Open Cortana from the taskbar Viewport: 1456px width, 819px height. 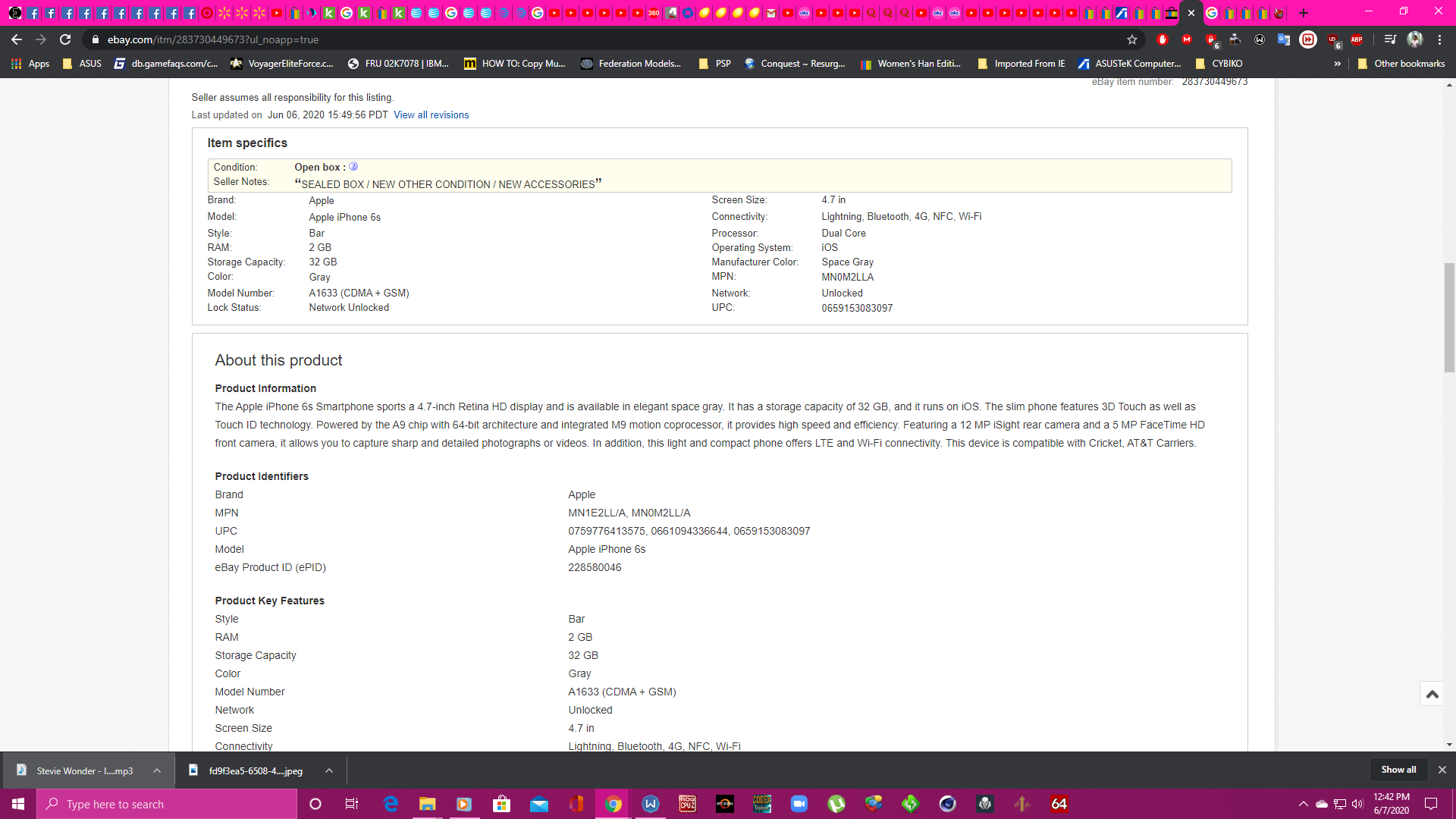point(315,804)
